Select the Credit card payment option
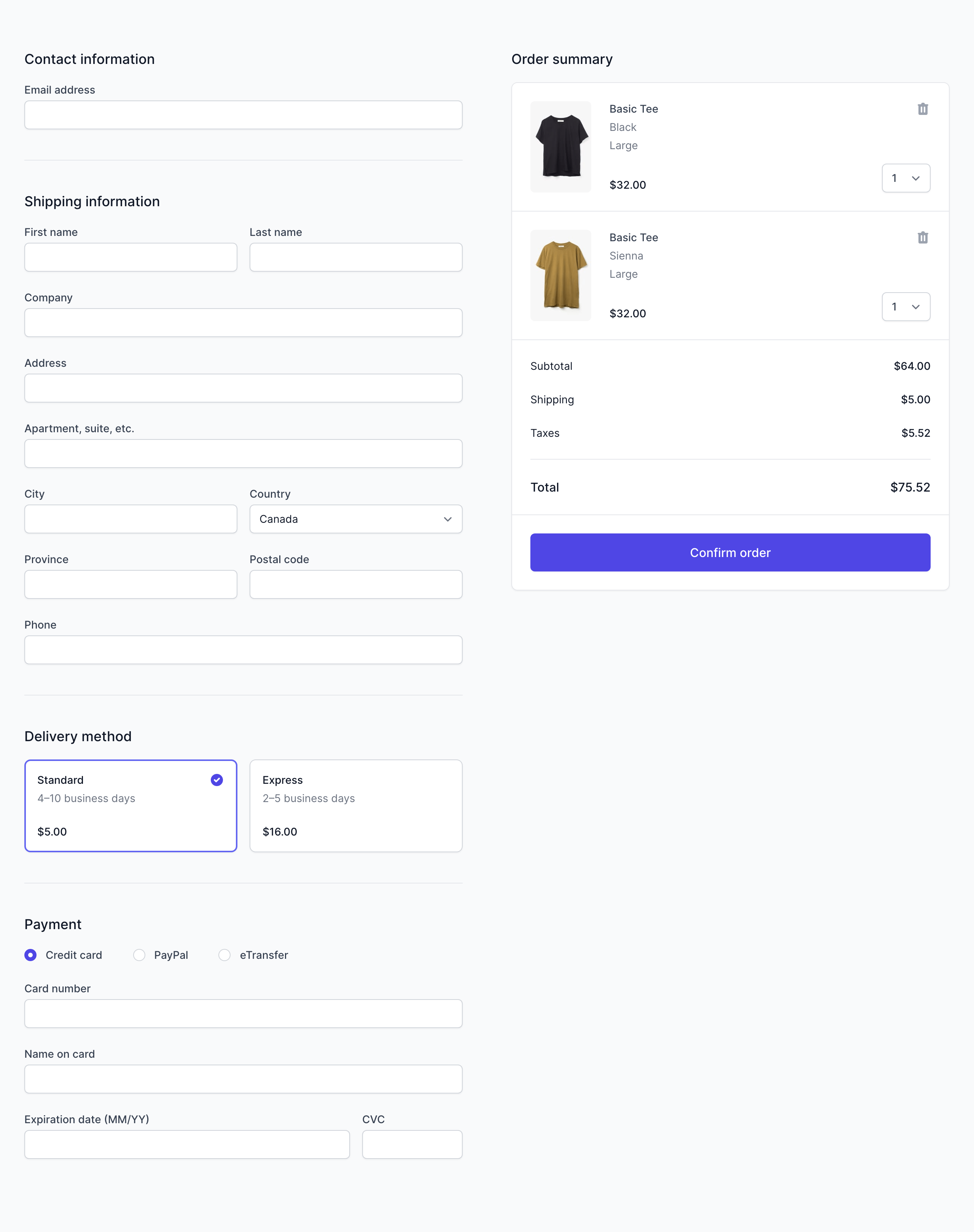974x1232 pixels. pos(31,955)
